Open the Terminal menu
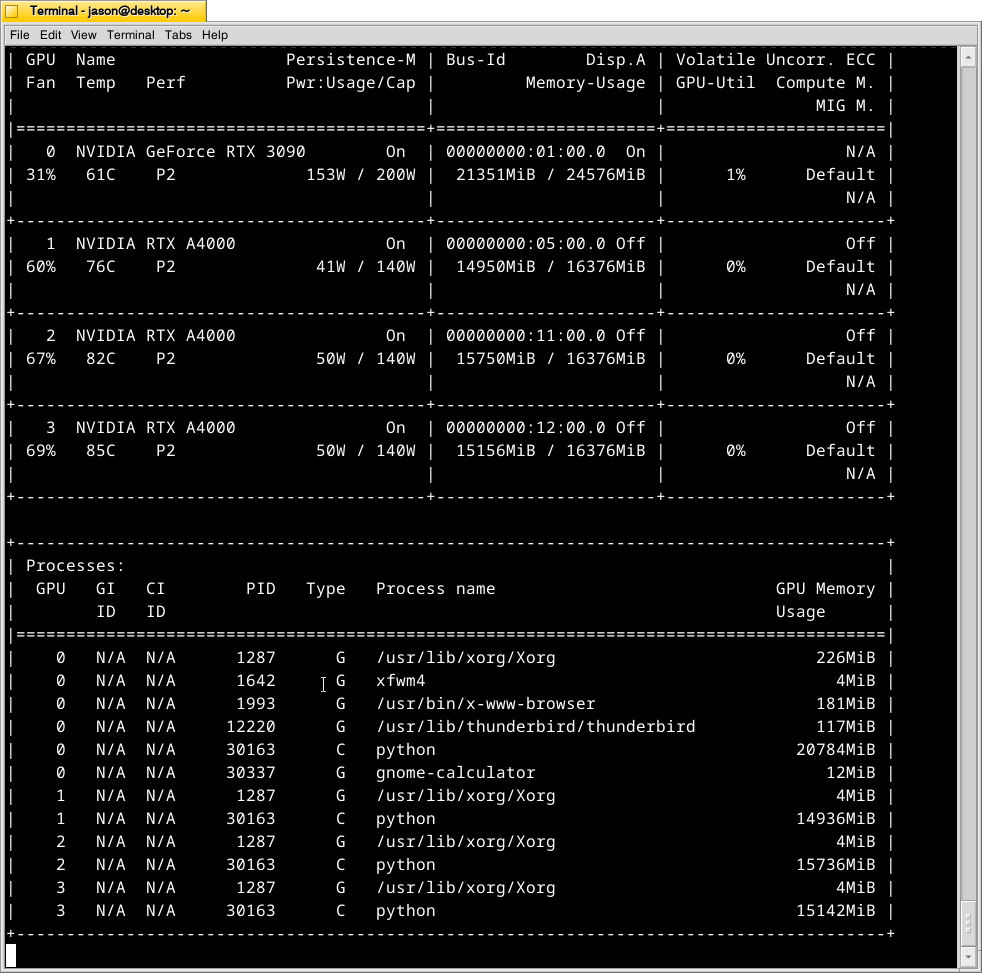 coord(130,35)
